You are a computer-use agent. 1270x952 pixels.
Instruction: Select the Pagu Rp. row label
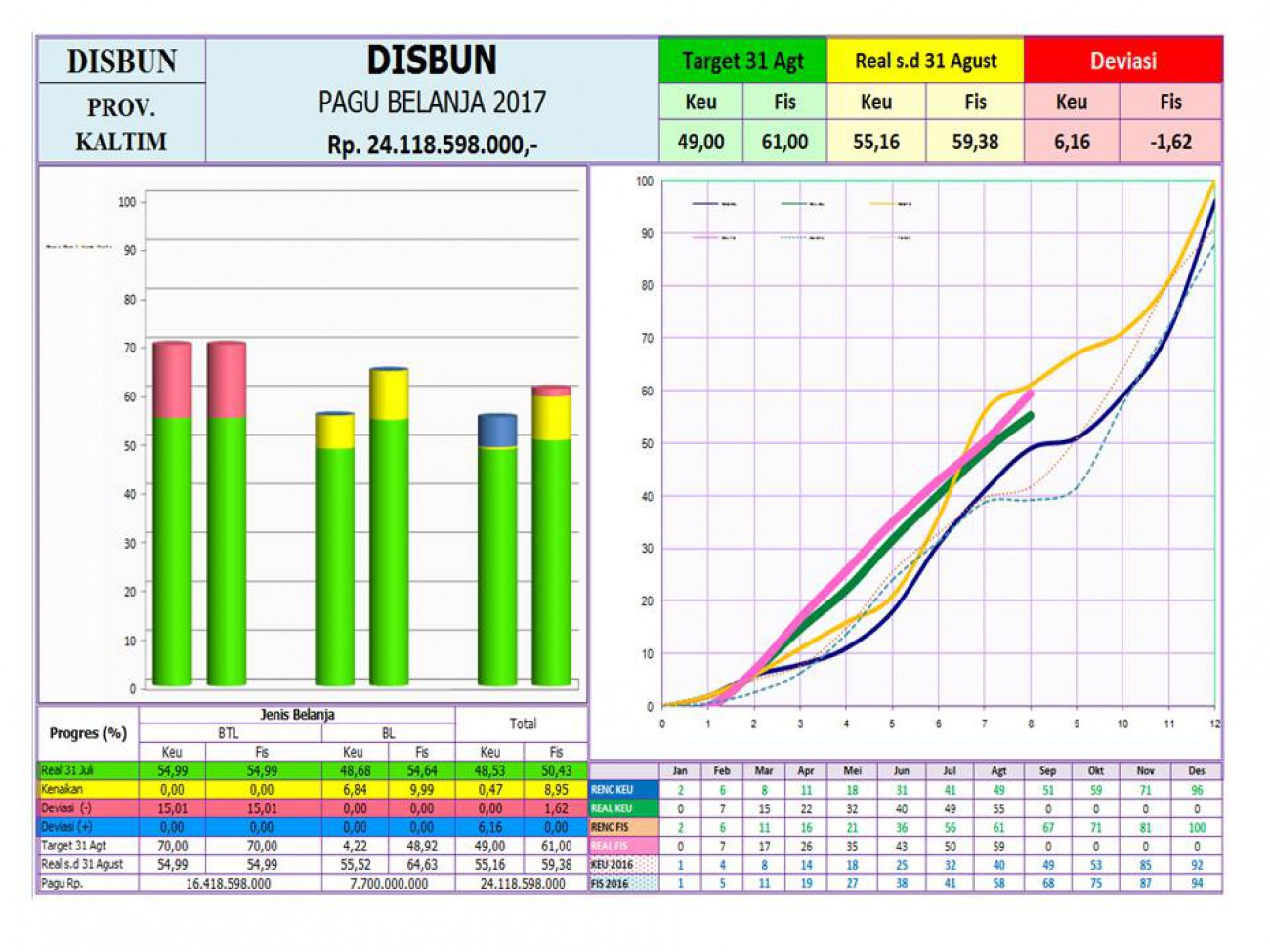pos(88,883)
